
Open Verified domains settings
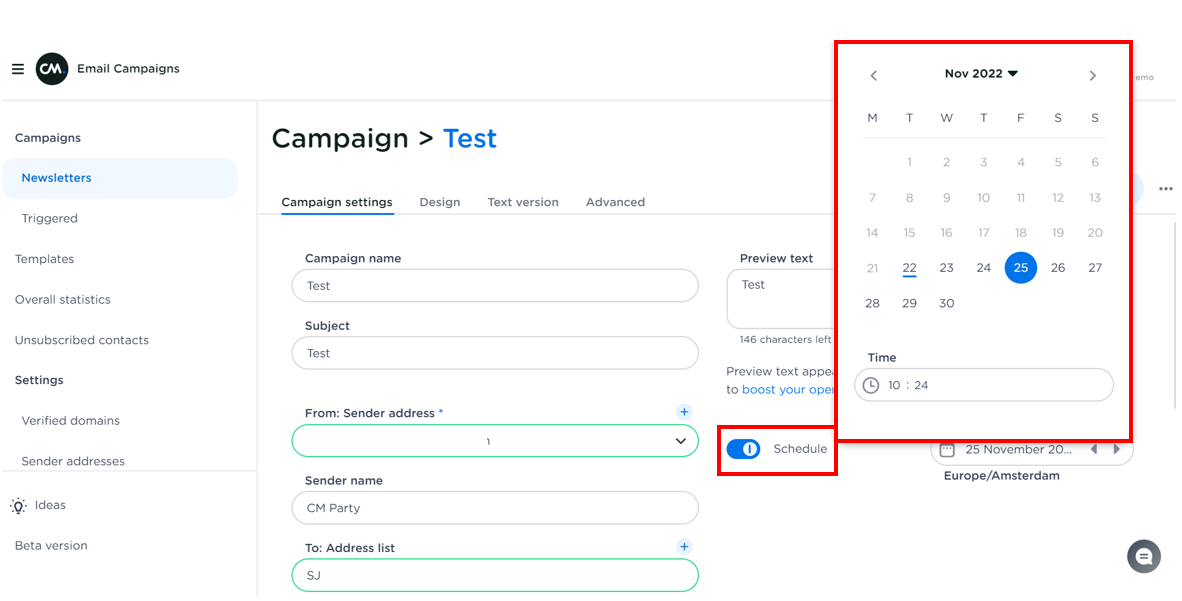pyautogui.click(x=70, y=421)
